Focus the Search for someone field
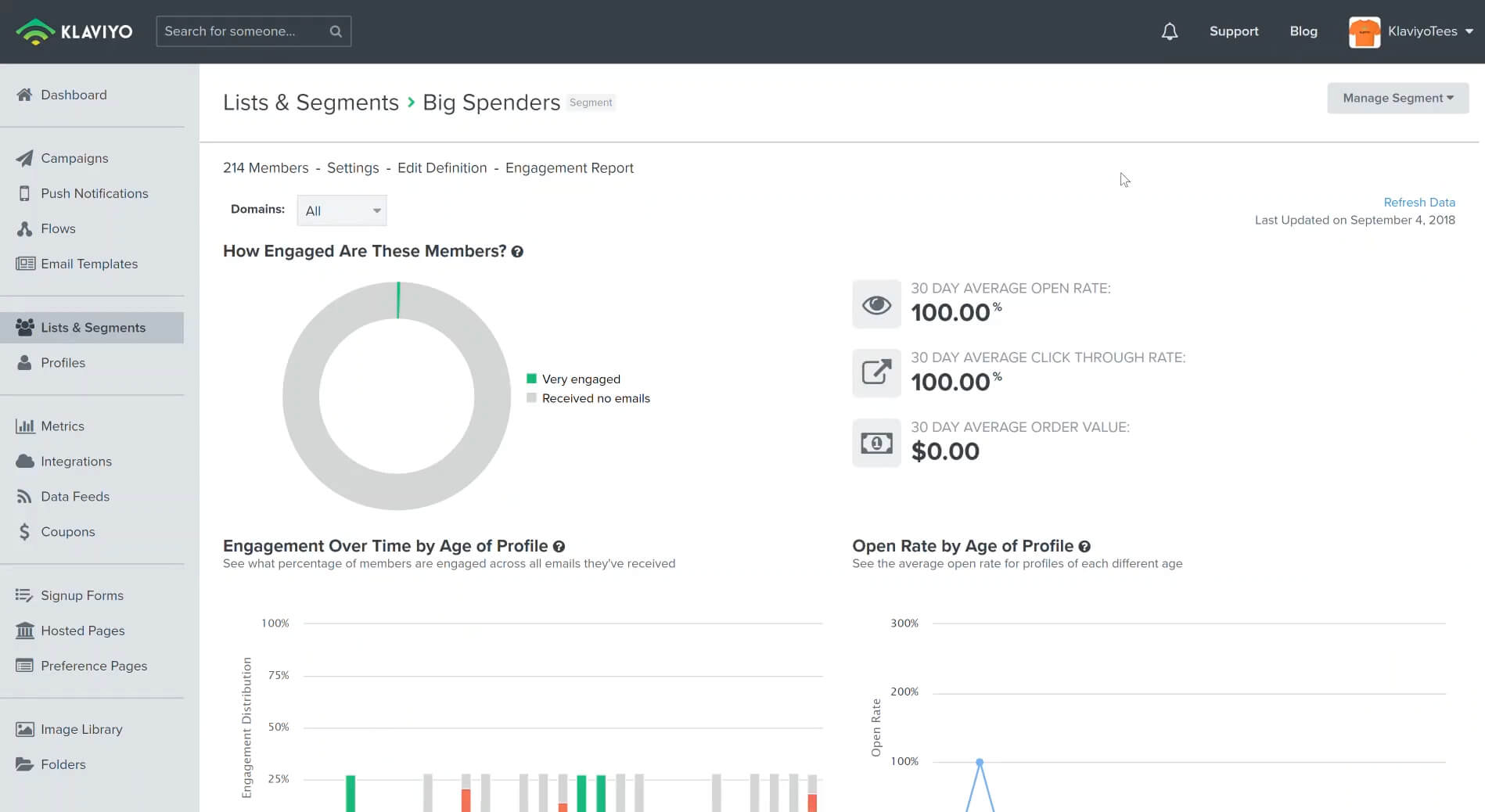The height and width of the screenshot is (812, 1485). [x=243, y=31]
